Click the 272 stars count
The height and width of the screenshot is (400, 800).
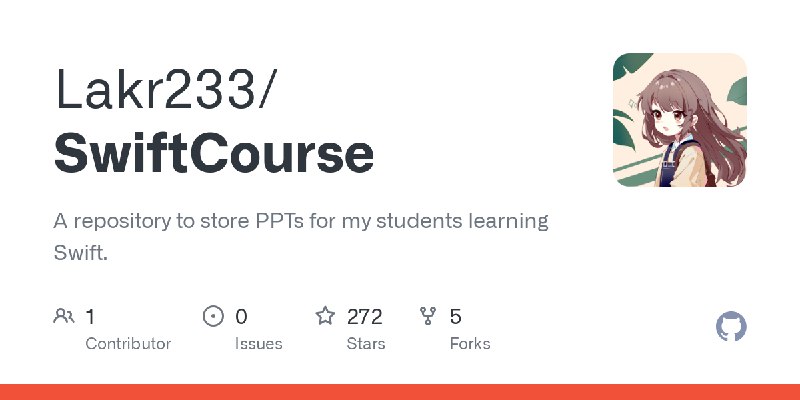(x=365, y=317)
